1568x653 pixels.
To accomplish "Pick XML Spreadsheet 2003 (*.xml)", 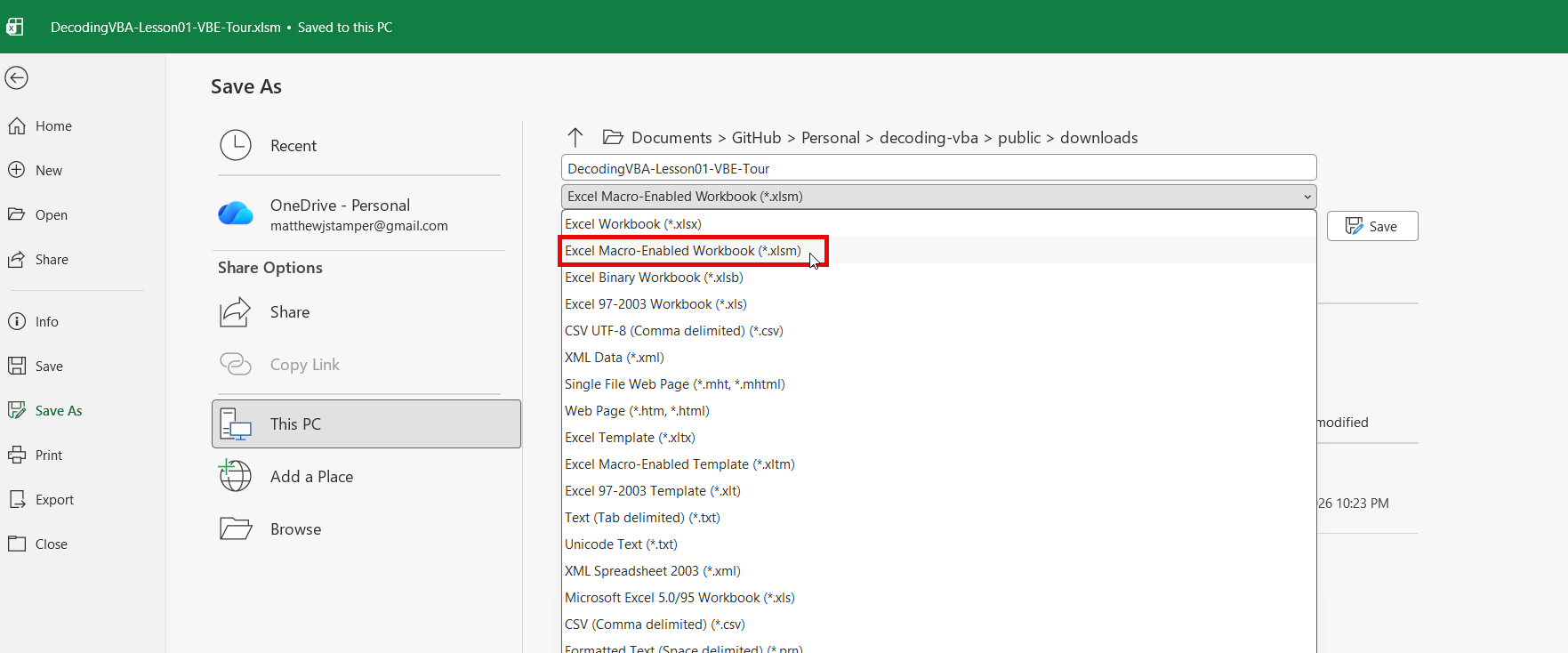I will click(938, 571).
